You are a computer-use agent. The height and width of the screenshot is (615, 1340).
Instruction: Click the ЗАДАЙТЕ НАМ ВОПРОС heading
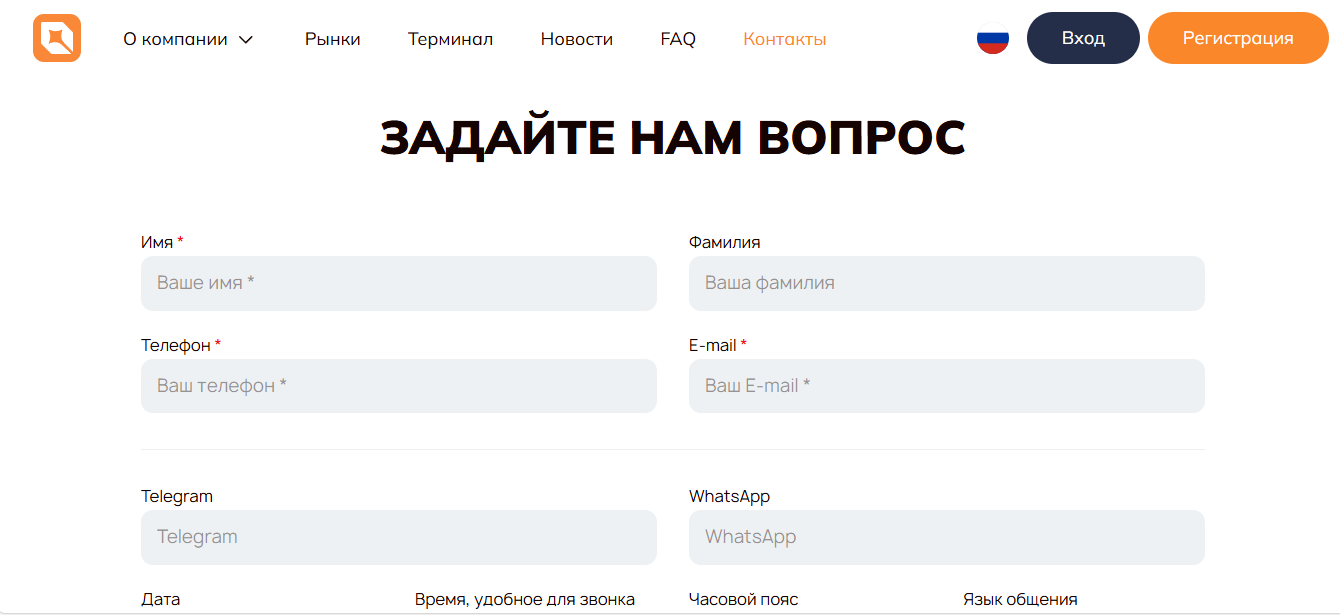point(672,138)
